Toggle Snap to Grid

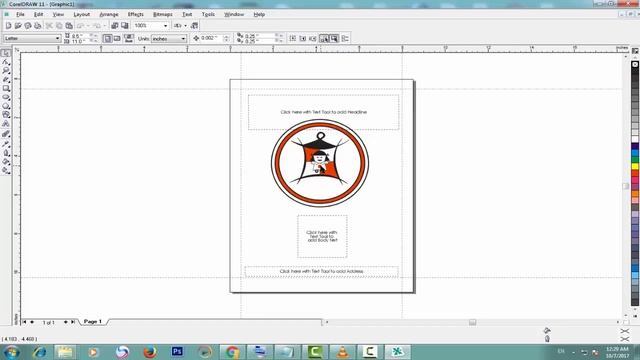[x=293, y=38]
